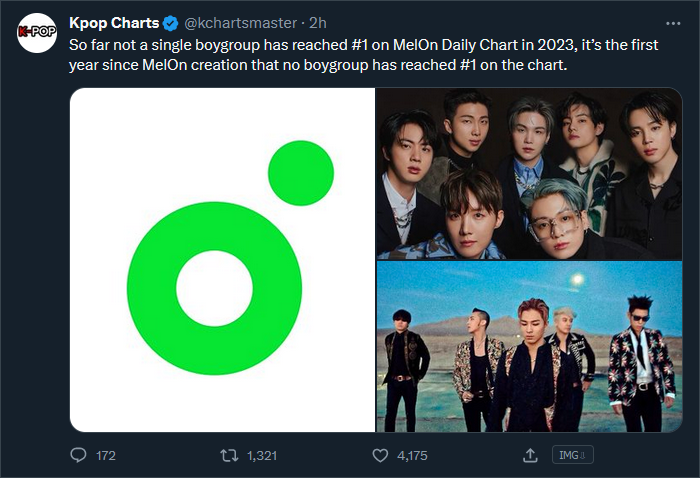
Task: Open the three-dot more options menu
Action: pyautogui.click(x=673, y=23)
